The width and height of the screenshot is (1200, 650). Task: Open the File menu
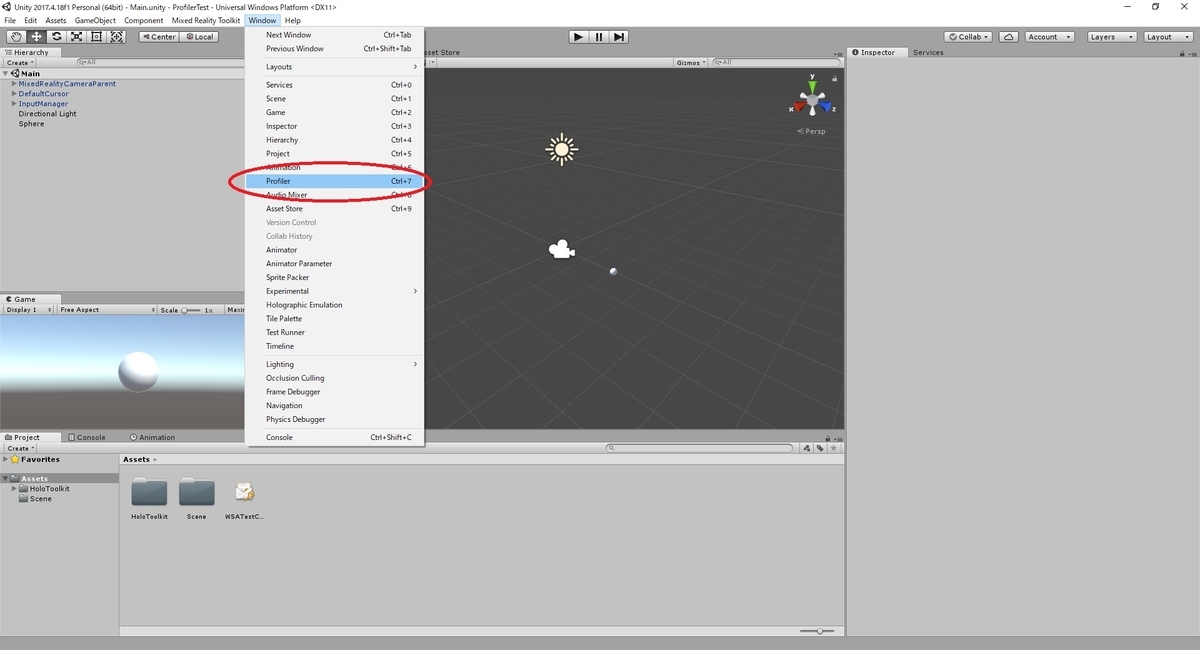click(10, 20)
